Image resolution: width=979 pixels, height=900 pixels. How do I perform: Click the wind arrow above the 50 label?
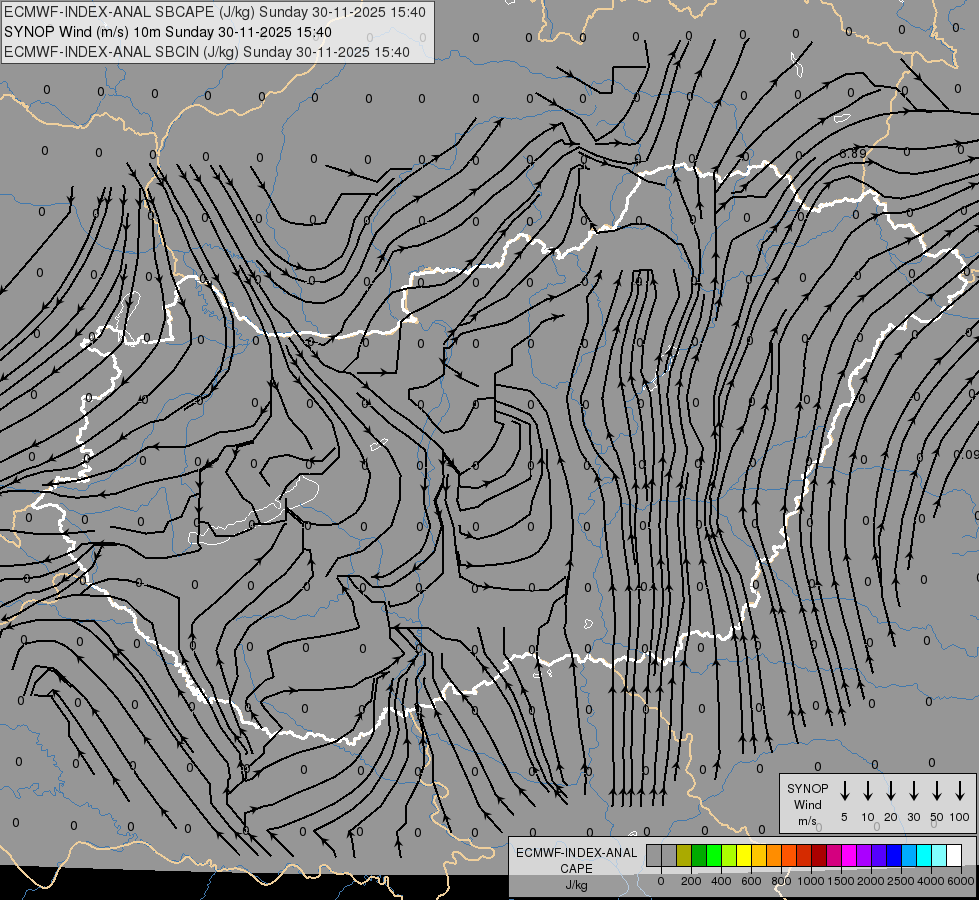[937, 791]
